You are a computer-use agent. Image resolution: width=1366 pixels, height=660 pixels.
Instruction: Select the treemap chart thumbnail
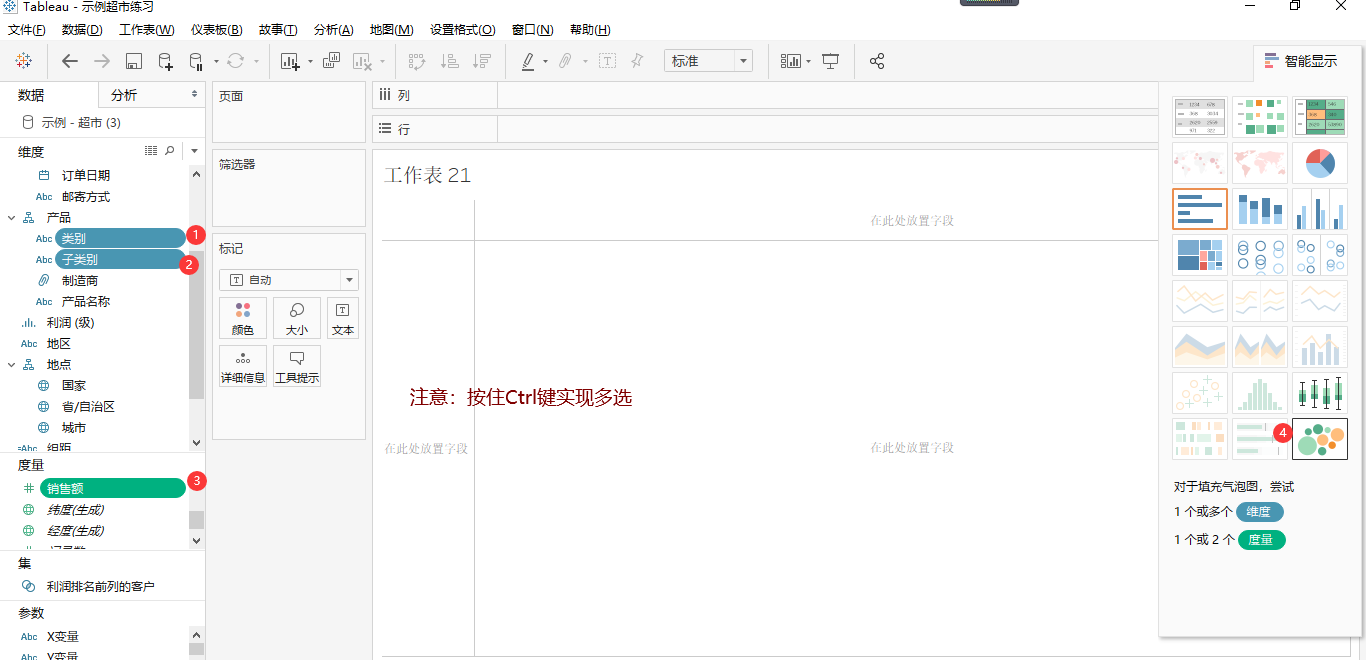point(1200,254)
